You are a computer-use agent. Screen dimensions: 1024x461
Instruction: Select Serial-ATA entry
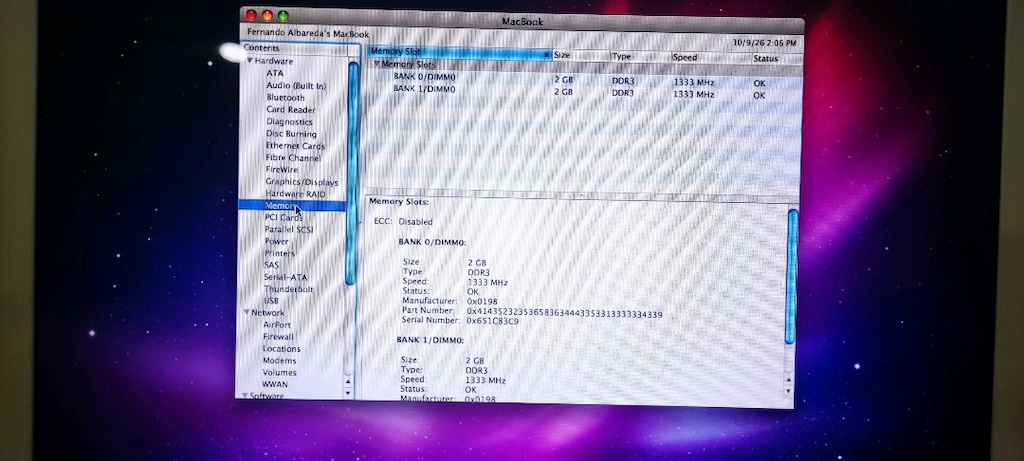[x=285, y=277]
